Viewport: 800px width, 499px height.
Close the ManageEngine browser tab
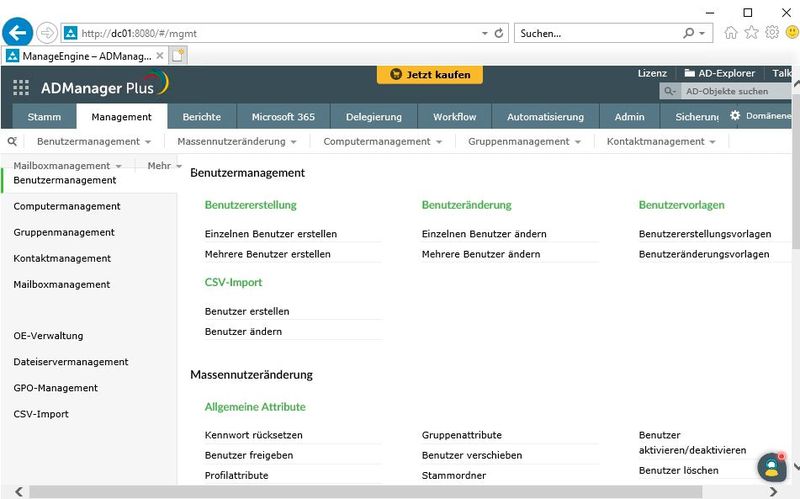[x=160, y=56]
